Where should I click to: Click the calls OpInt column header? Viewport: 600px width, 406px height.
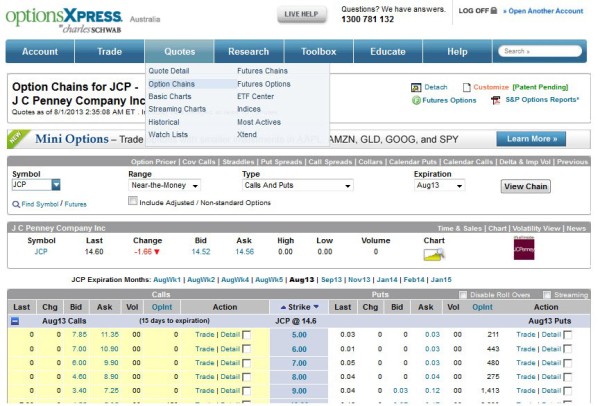coord(162,307)
